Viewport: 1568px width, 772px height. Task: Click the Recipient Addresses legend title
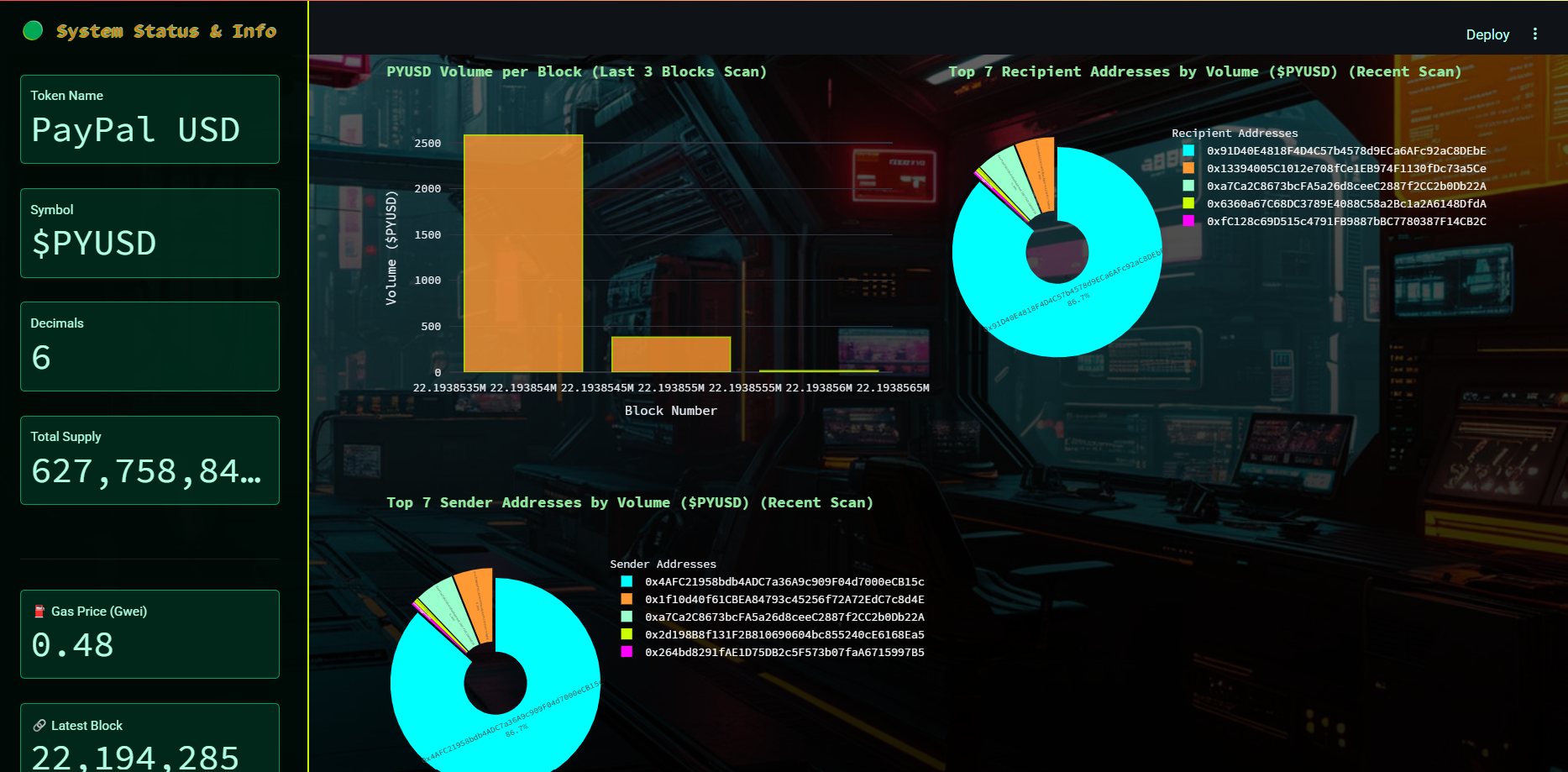point(1235,133)
